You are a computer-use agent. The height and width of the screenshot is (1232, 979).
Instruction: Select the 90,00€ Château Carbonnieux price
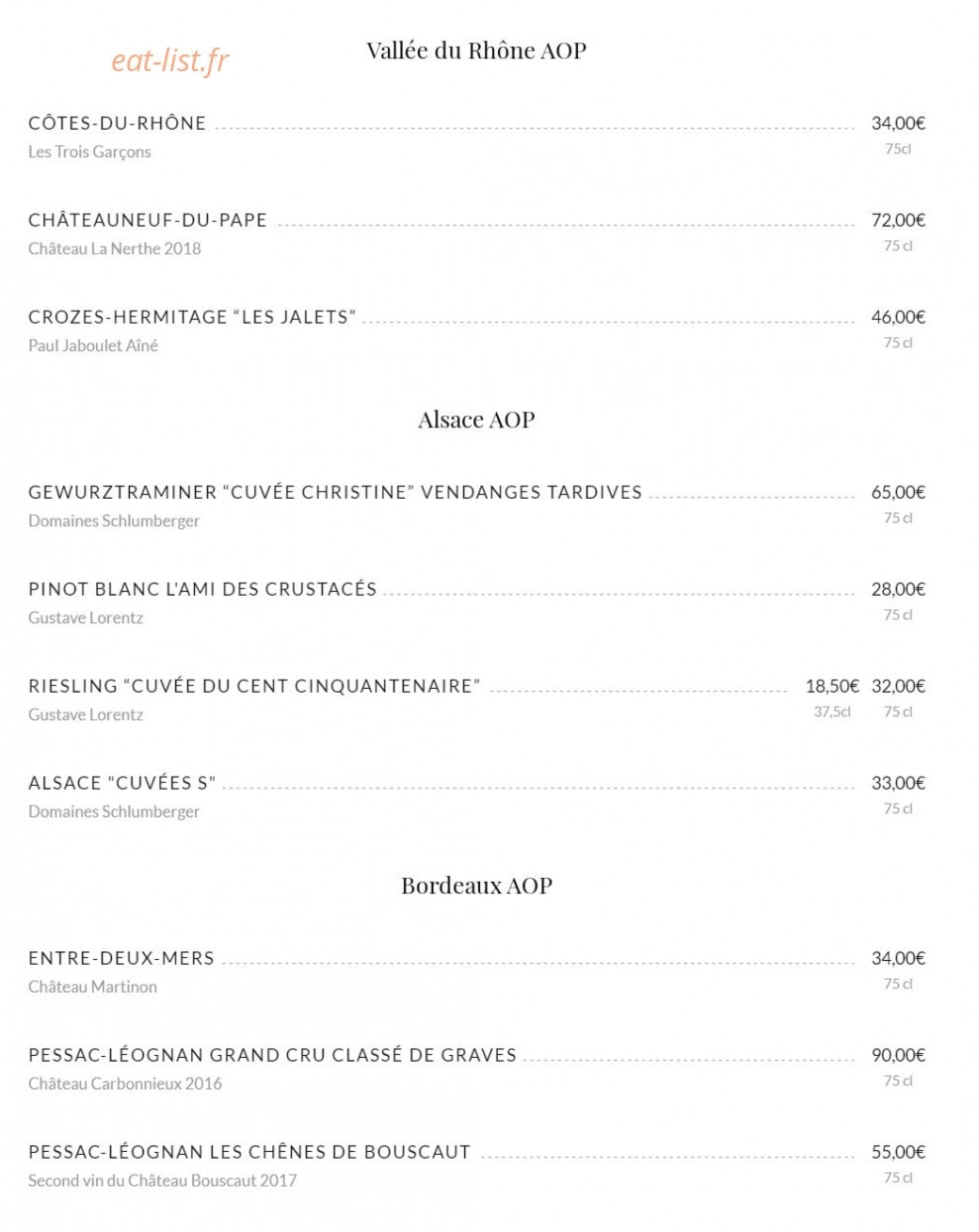click(898, 1056)
